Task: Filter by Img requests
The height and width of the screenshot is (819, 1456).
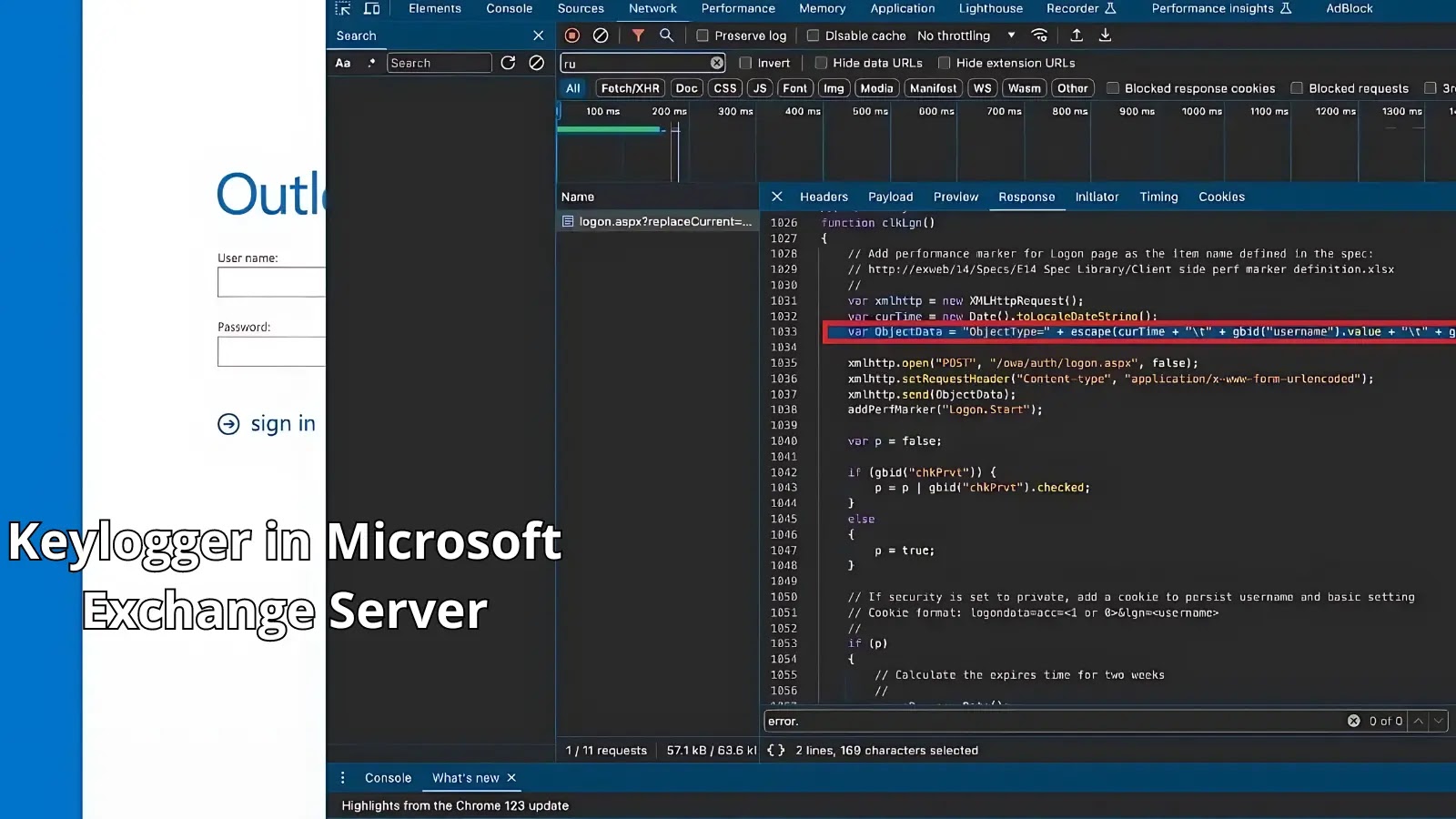Action: 834,88
